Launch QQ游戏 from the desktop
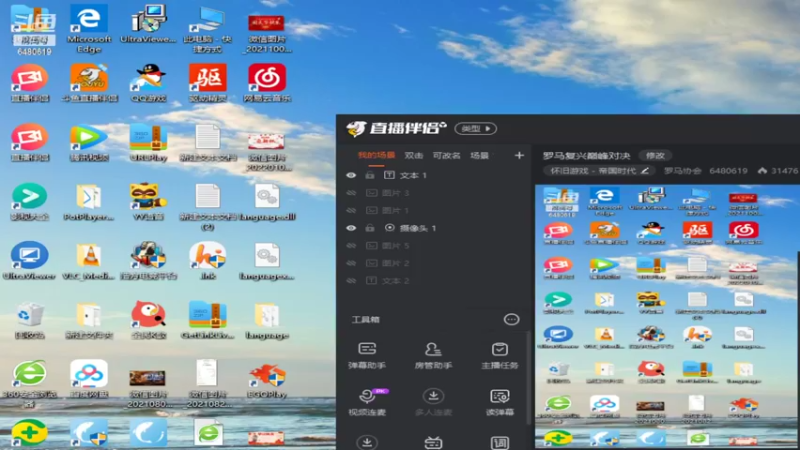This screenshot has width=800, height=450. (x=148, y=83)
